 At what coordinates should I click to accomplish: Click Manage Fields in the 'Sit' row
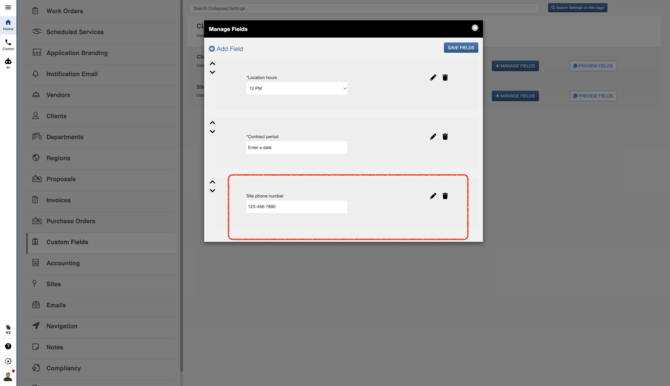click(515, 96)
